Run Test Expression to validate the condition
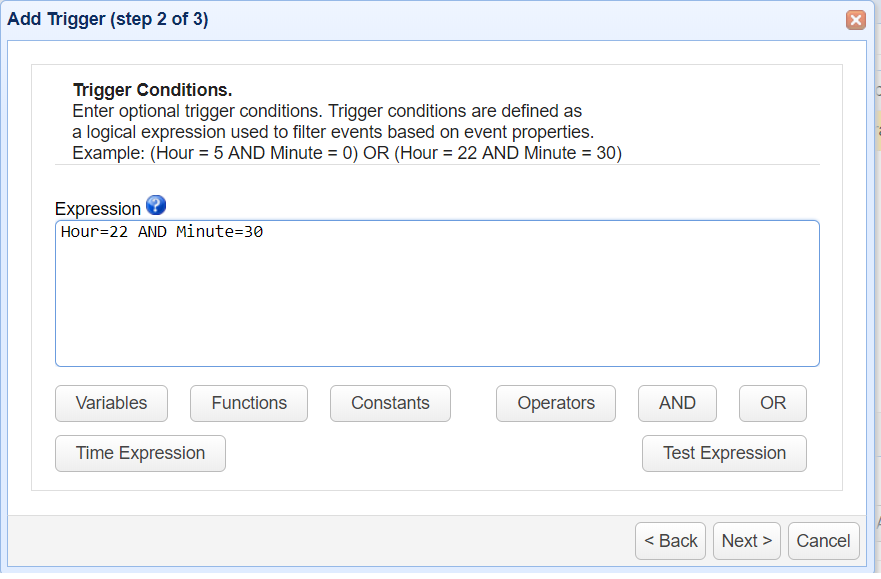The height and width of the screenshot is (579, 881). click(724, 453)
